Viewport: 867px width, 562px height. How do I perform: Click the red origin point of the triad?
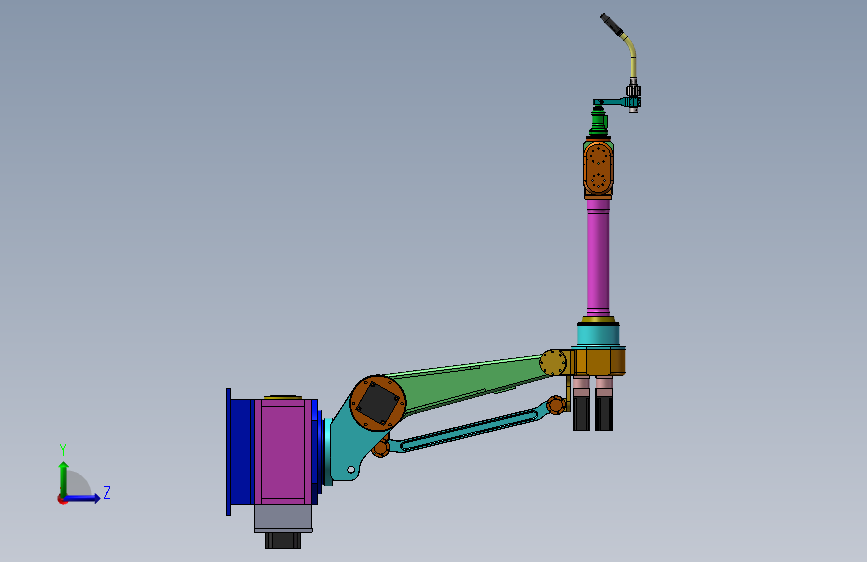click(x=62, y=499)
